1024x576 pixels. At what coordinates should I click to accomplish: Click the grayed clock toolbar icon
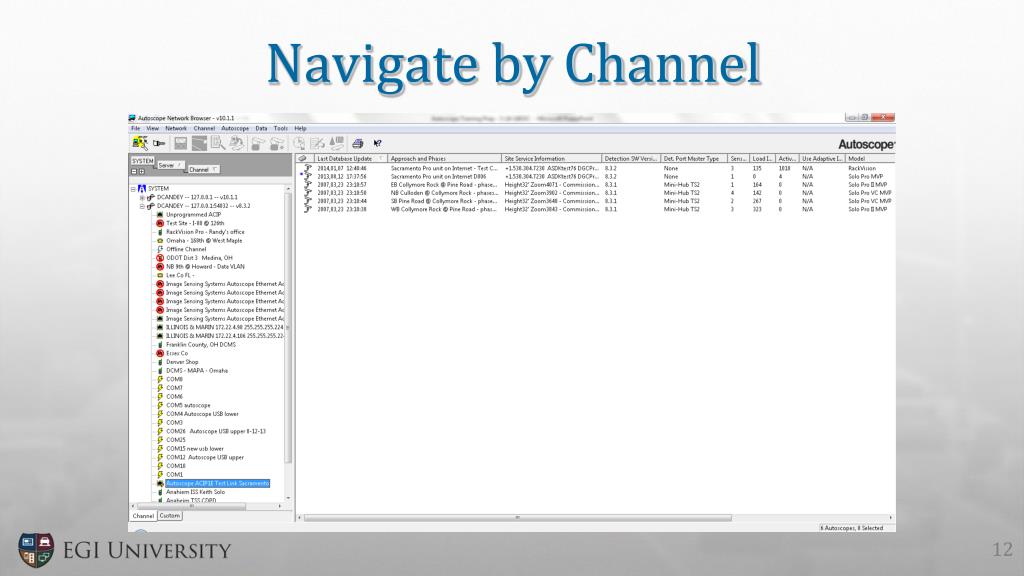[299, 143]
